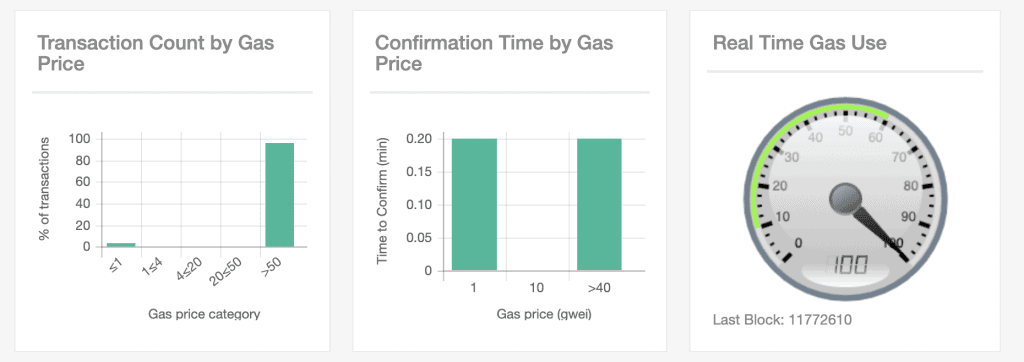
Task: Select the 1 gwei confirmation time bar
Action: pyautogui.click(x=474, y=205)
